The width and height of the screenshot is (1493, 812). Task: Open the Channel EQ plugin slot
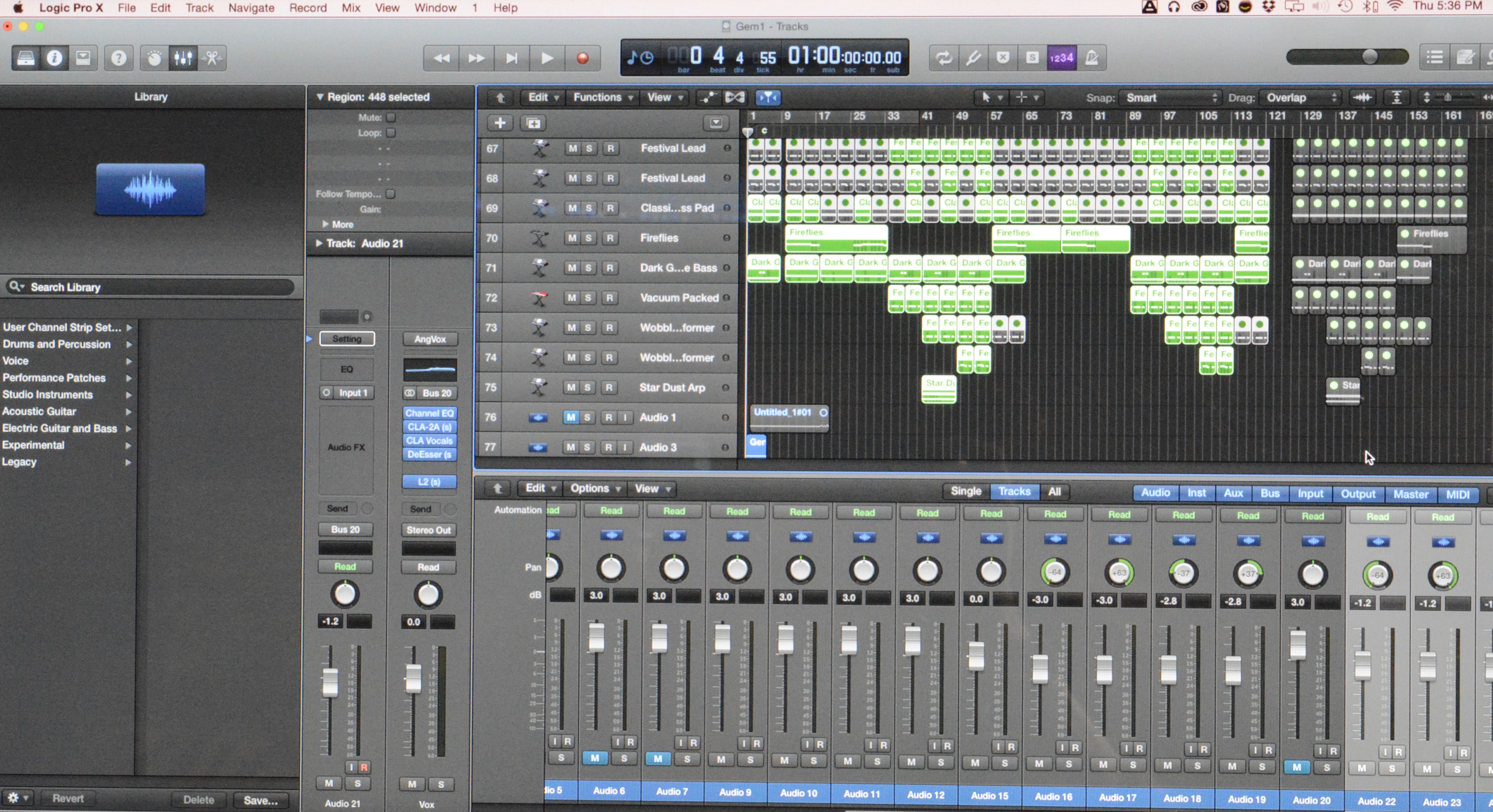429,413
